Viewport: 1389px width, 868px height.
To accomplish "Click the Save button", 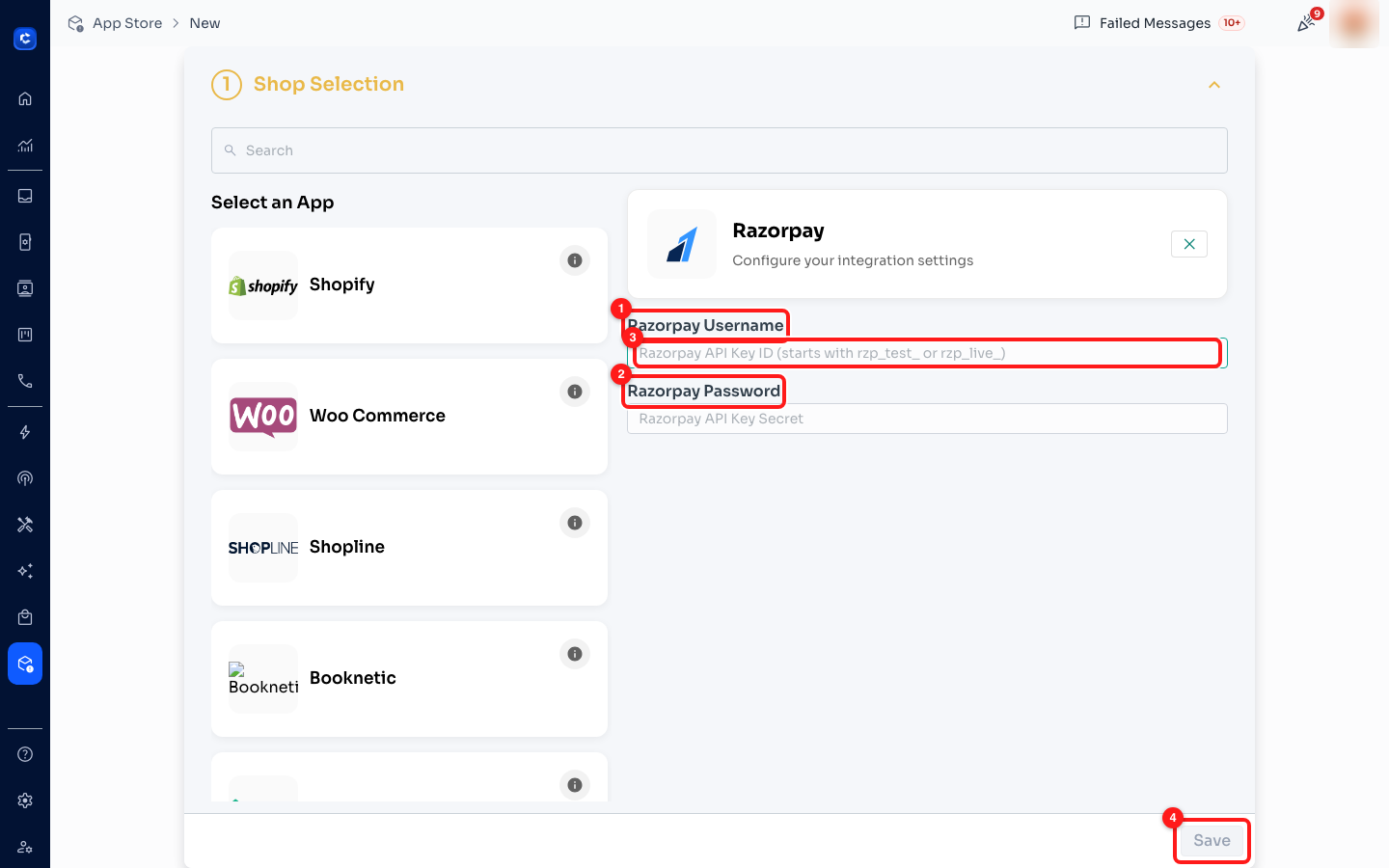I will [x=1212, y=840].
